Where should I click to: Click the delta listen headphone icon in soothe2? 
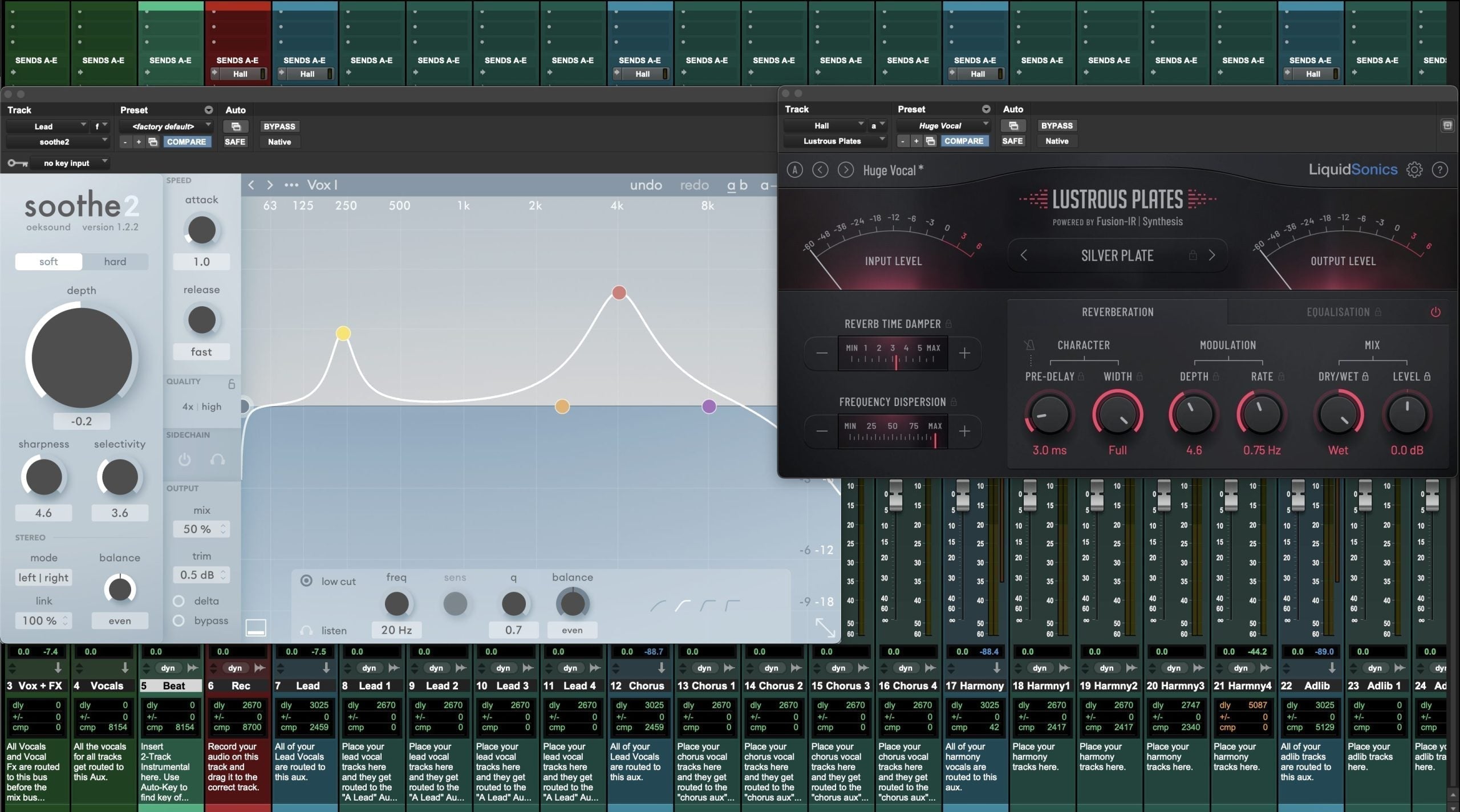307,630
